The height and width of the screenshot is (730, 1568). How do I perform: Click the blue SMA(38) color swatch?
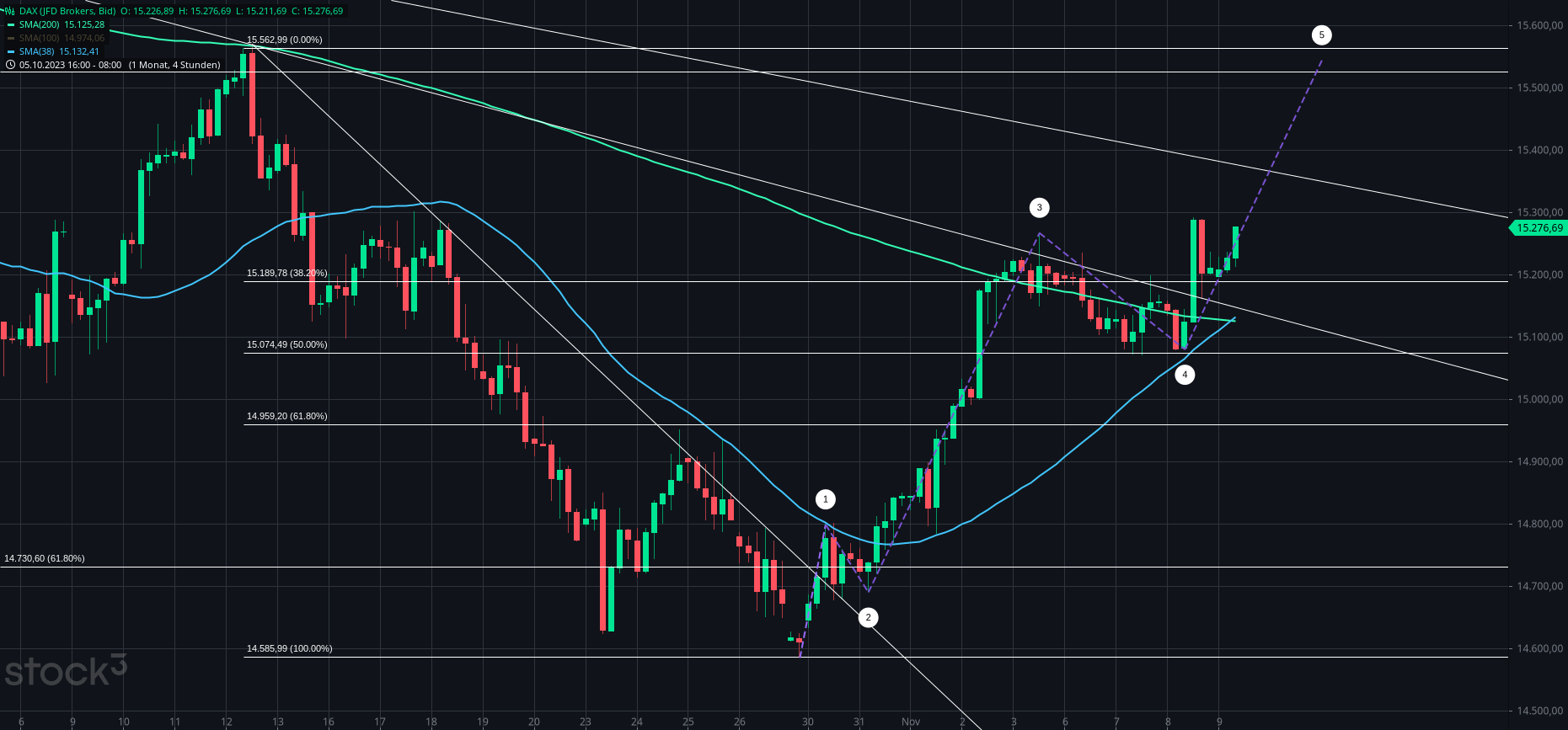pos(10,52)
